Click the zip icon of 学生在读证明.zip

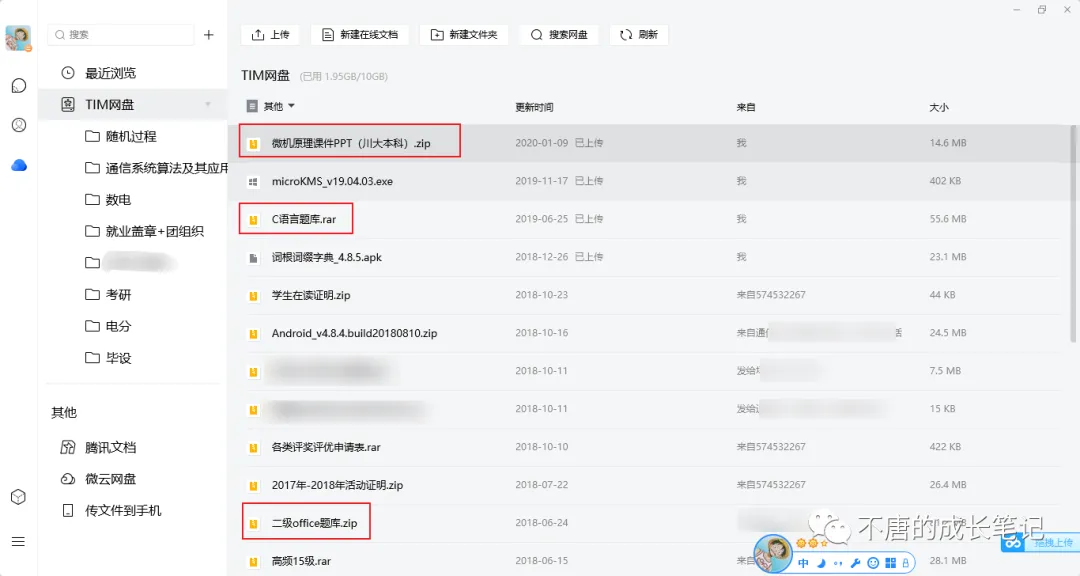[x=253, y=296]
